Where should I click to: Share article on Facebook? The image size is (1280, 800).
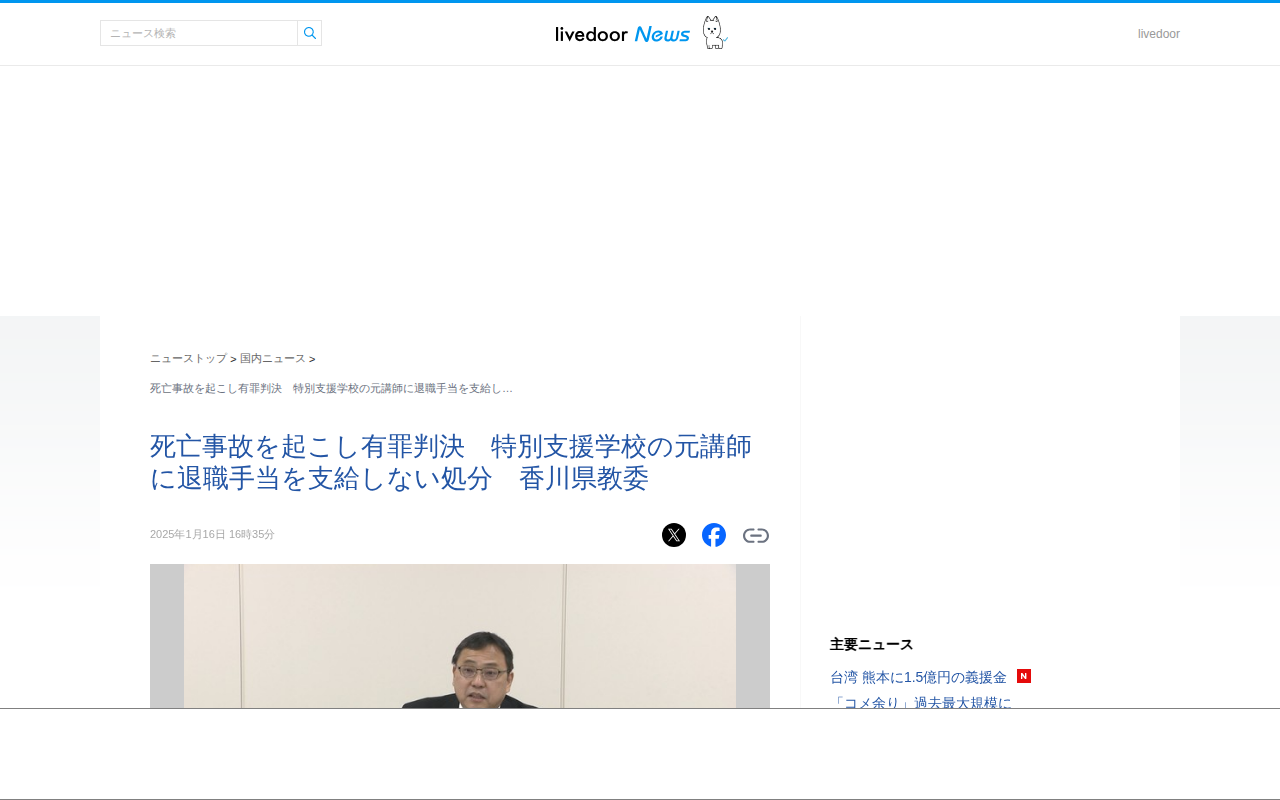click(x=714, y=535)
